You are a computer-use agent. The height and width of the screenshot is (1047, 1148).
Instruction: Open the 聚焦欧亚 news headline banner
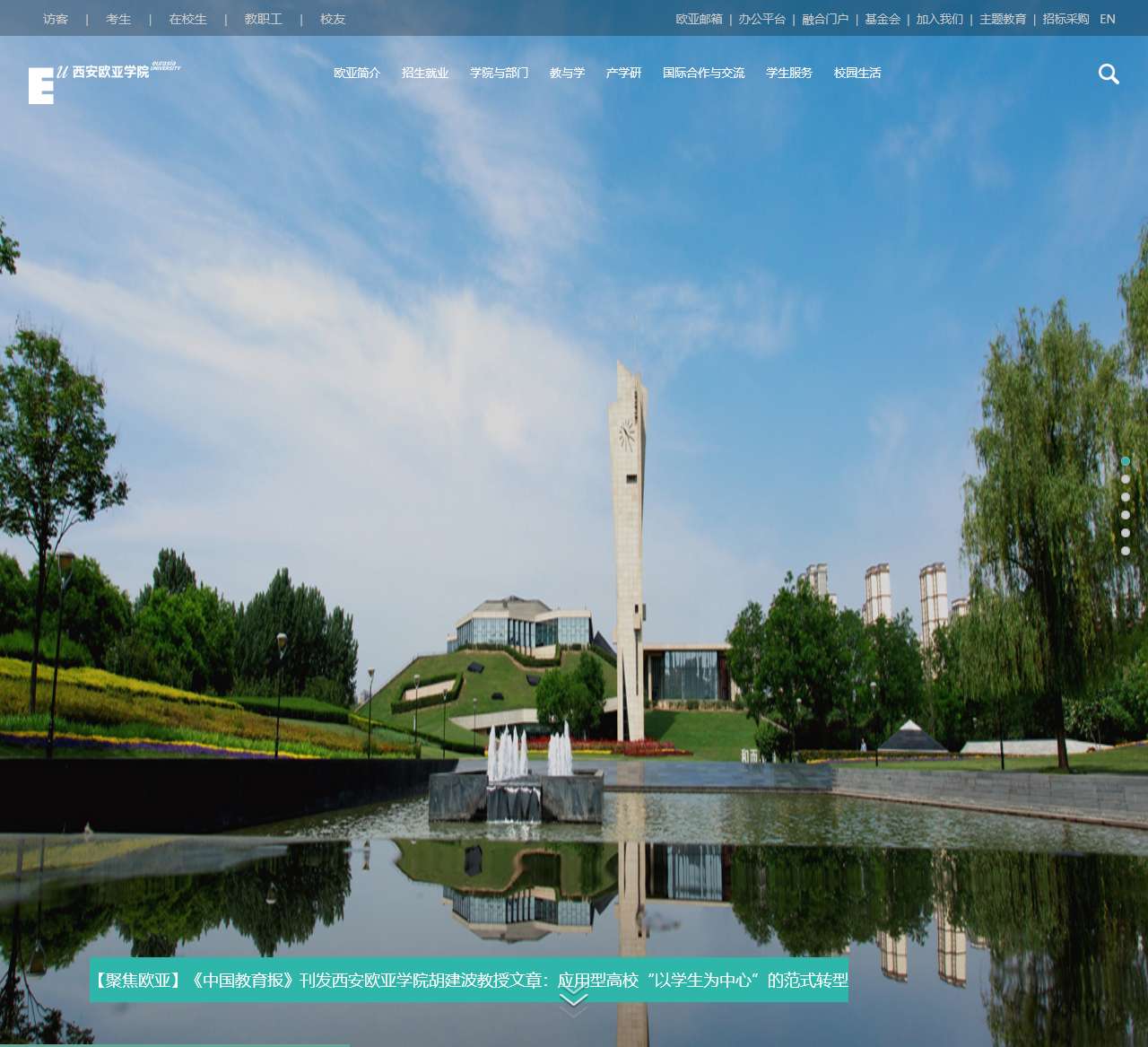pyautogui.click(x=469, y=980)
